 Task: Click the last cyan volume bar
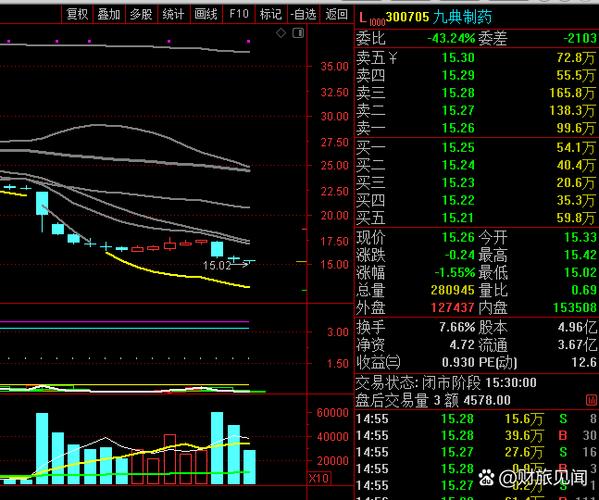[249, 467]
